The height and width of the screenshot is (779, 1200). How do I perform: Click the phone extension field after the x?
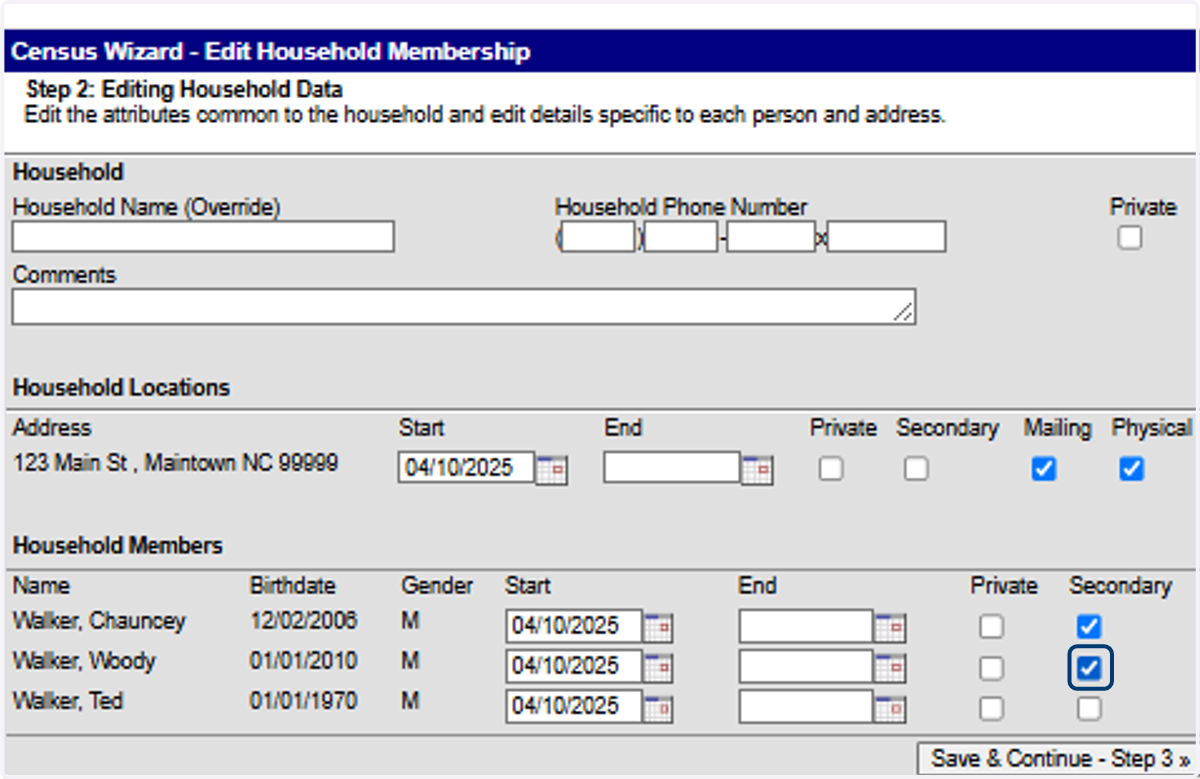(886, 237)
